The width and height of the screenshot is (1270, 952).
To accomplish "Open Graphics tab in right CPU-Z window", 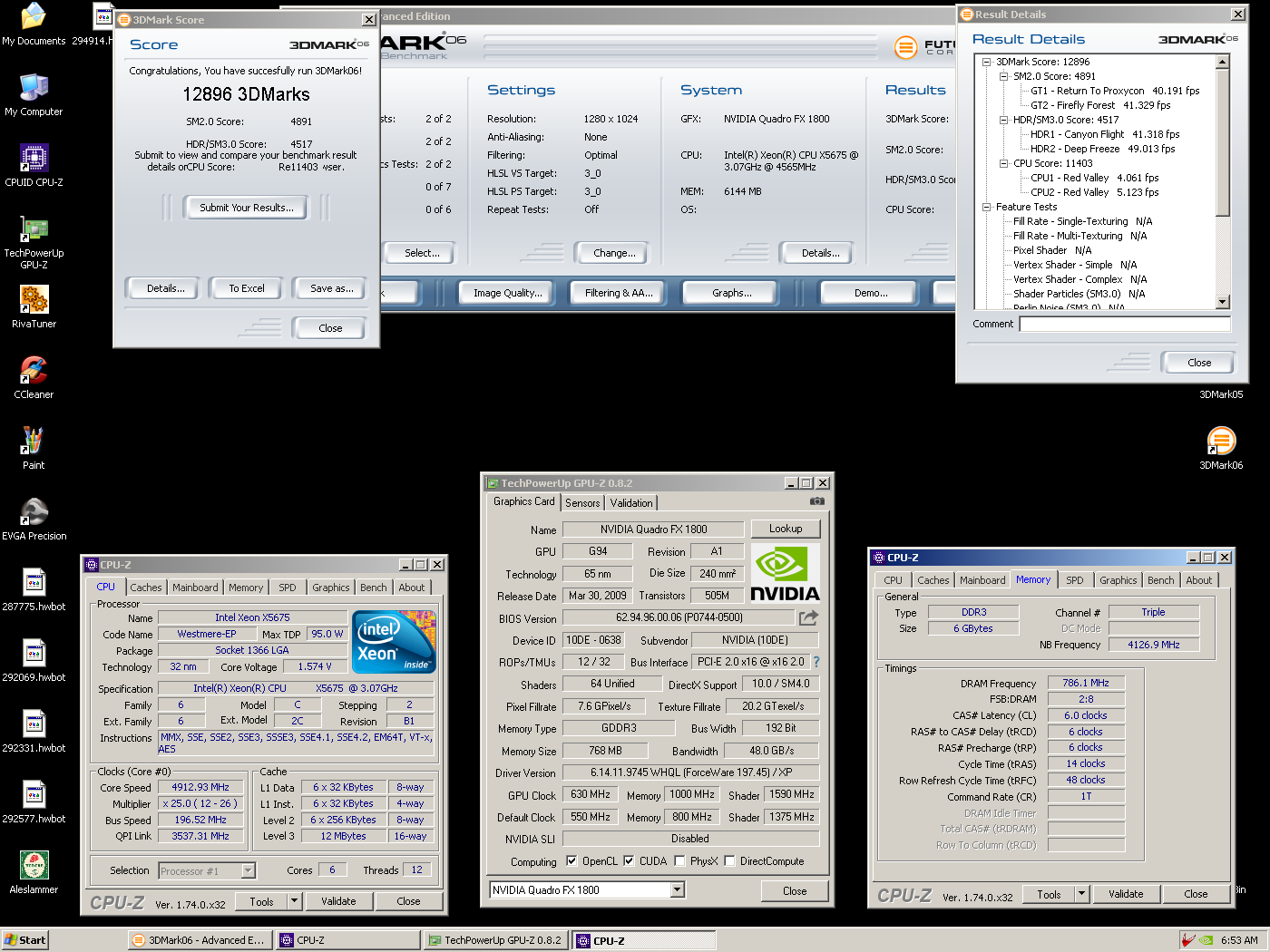I will point(1118,580).
